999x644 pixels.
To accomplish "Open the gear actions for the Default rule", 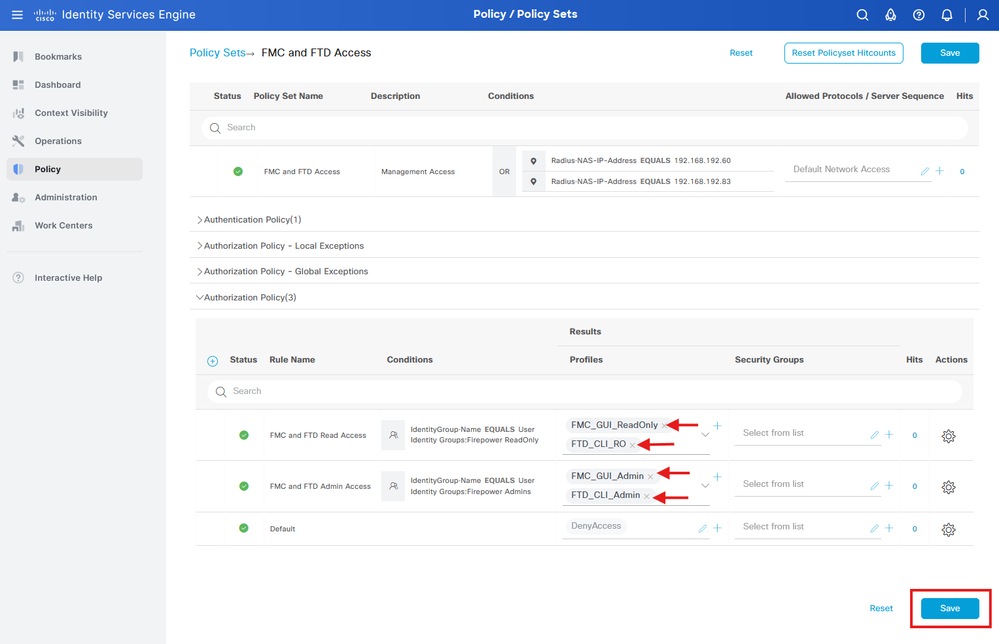I will [948, 530].
